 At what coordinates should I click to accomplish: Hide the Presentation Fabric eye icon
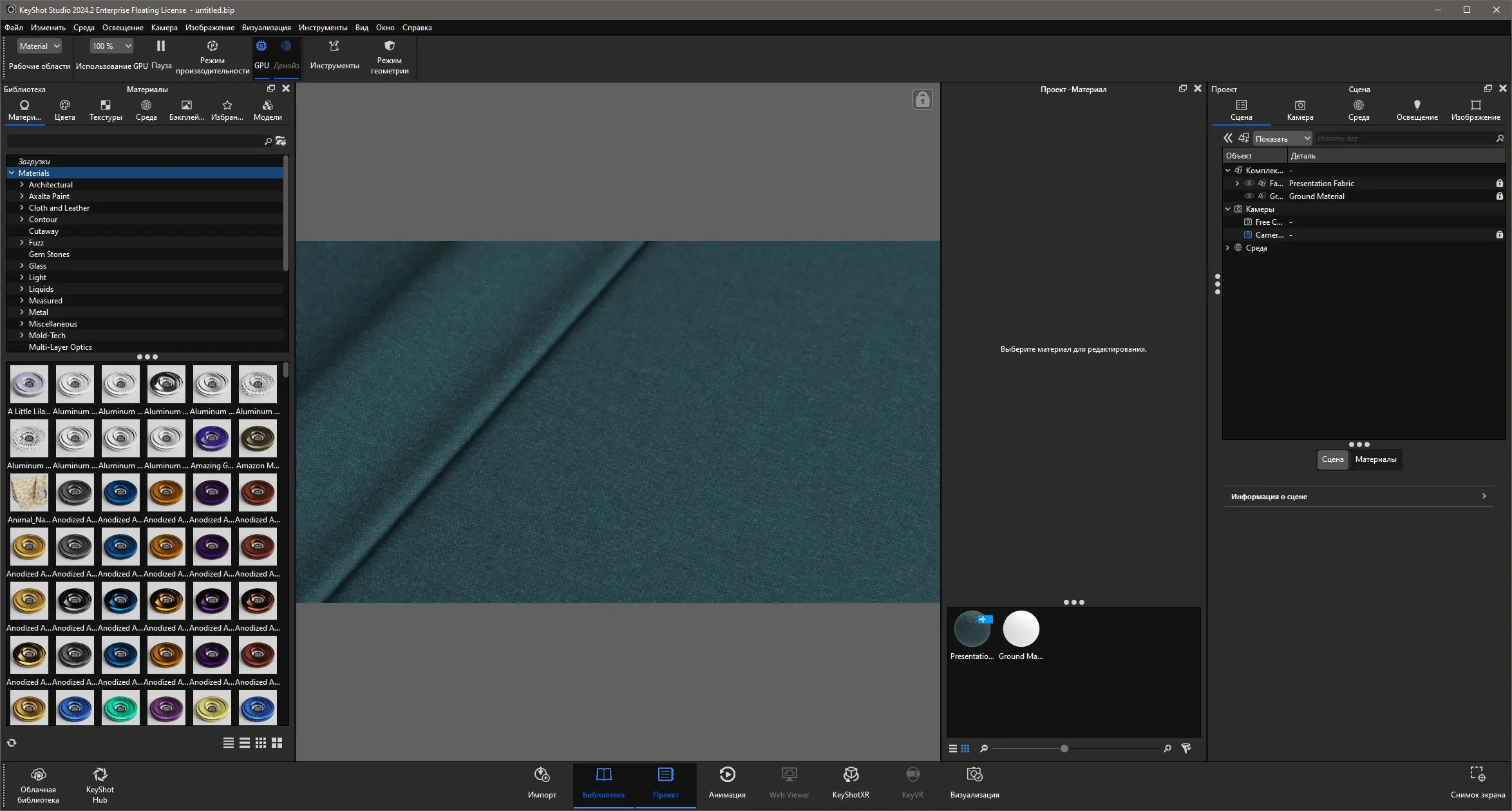[x=1249, y=184]
